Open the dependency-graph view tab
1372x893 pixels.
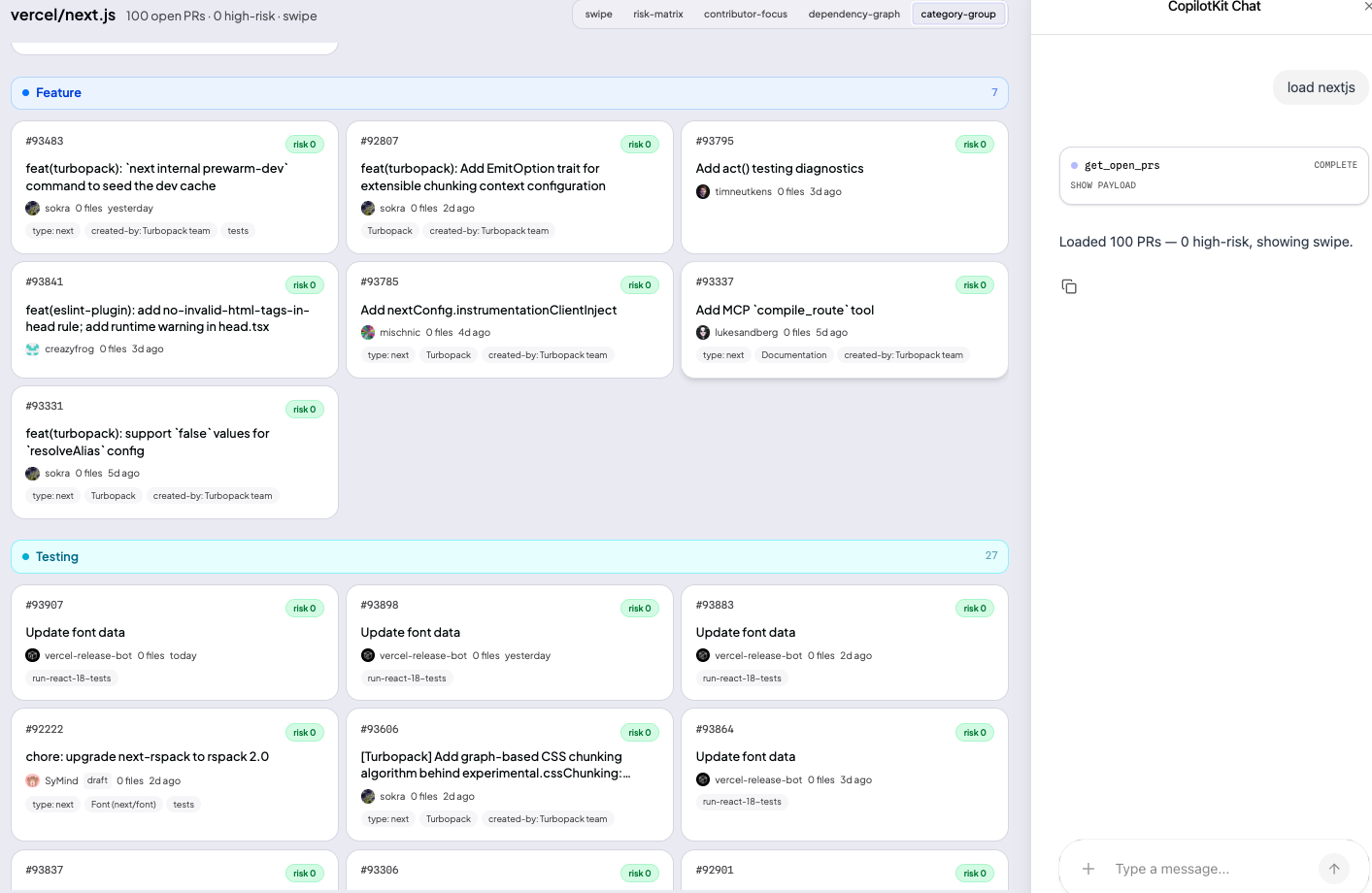coord(854,15)
